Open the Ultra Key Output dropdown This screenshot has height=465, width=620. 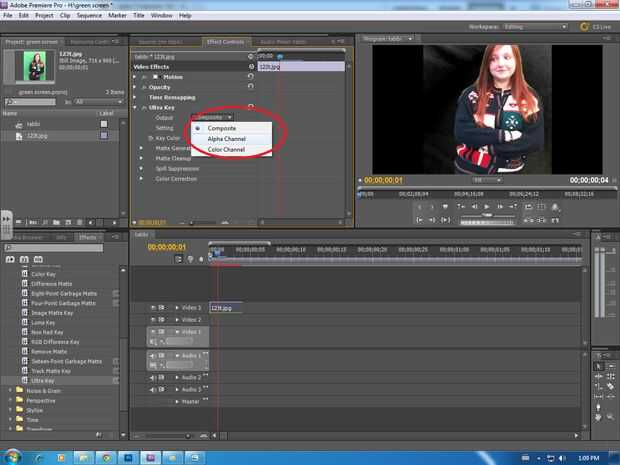(212, 117)
